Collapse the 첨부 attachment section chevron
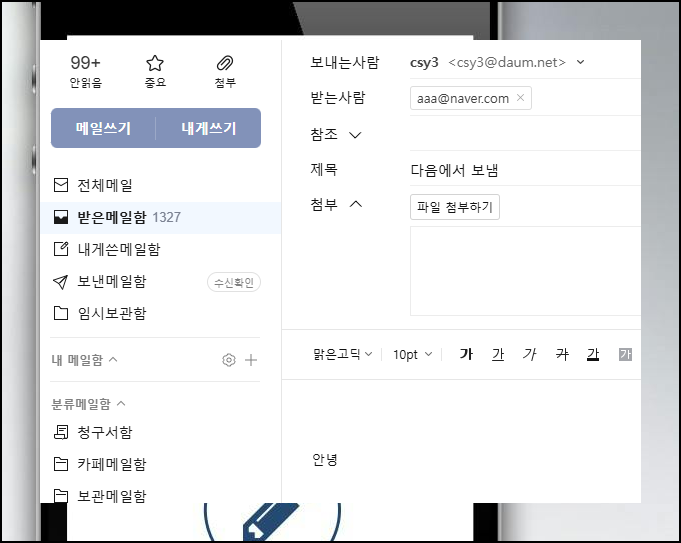This screenshot has height=543, width=681. (x=356, y=204)
